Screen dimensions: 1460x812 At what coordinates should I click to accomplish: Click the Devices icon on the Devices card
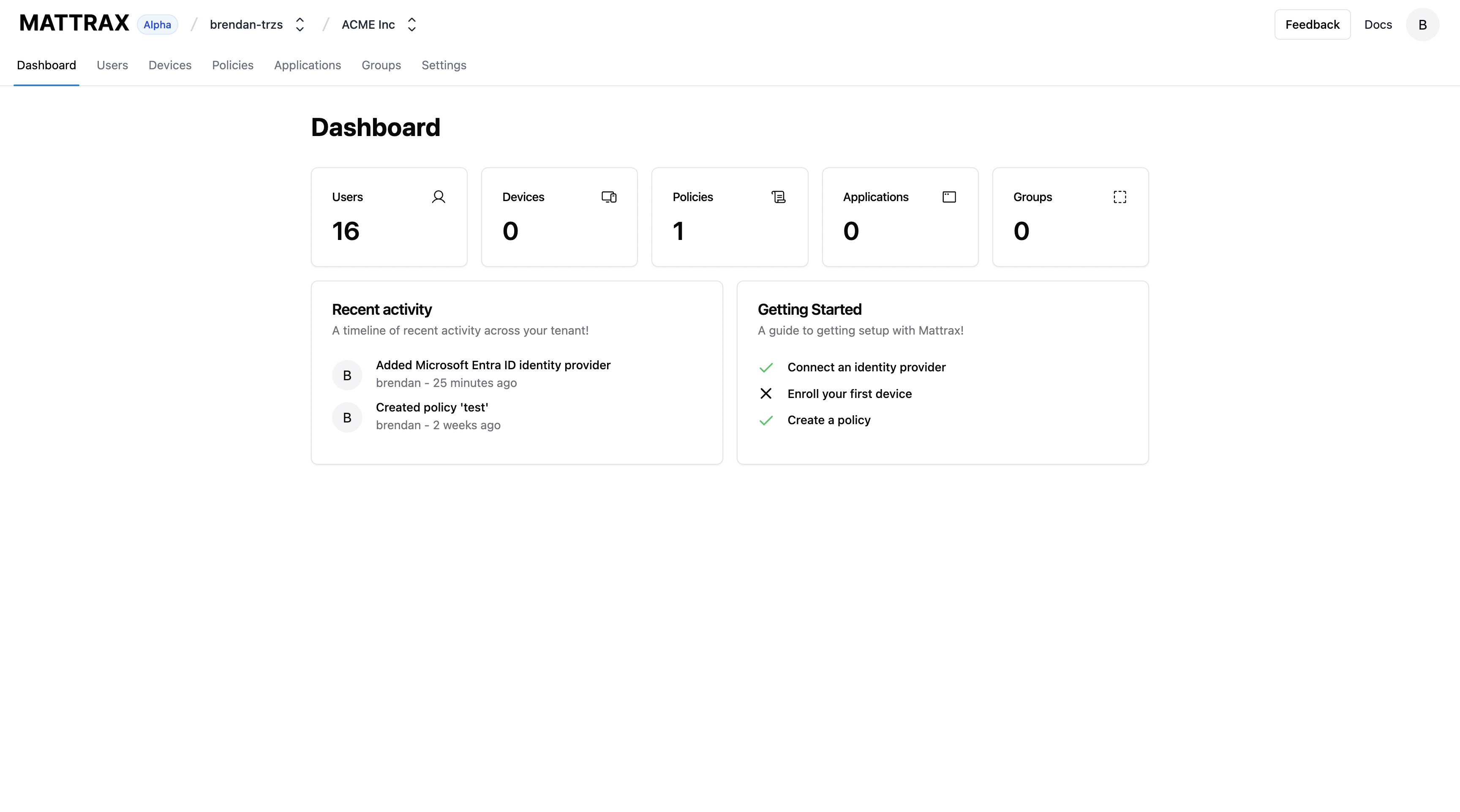pos(609,196)
